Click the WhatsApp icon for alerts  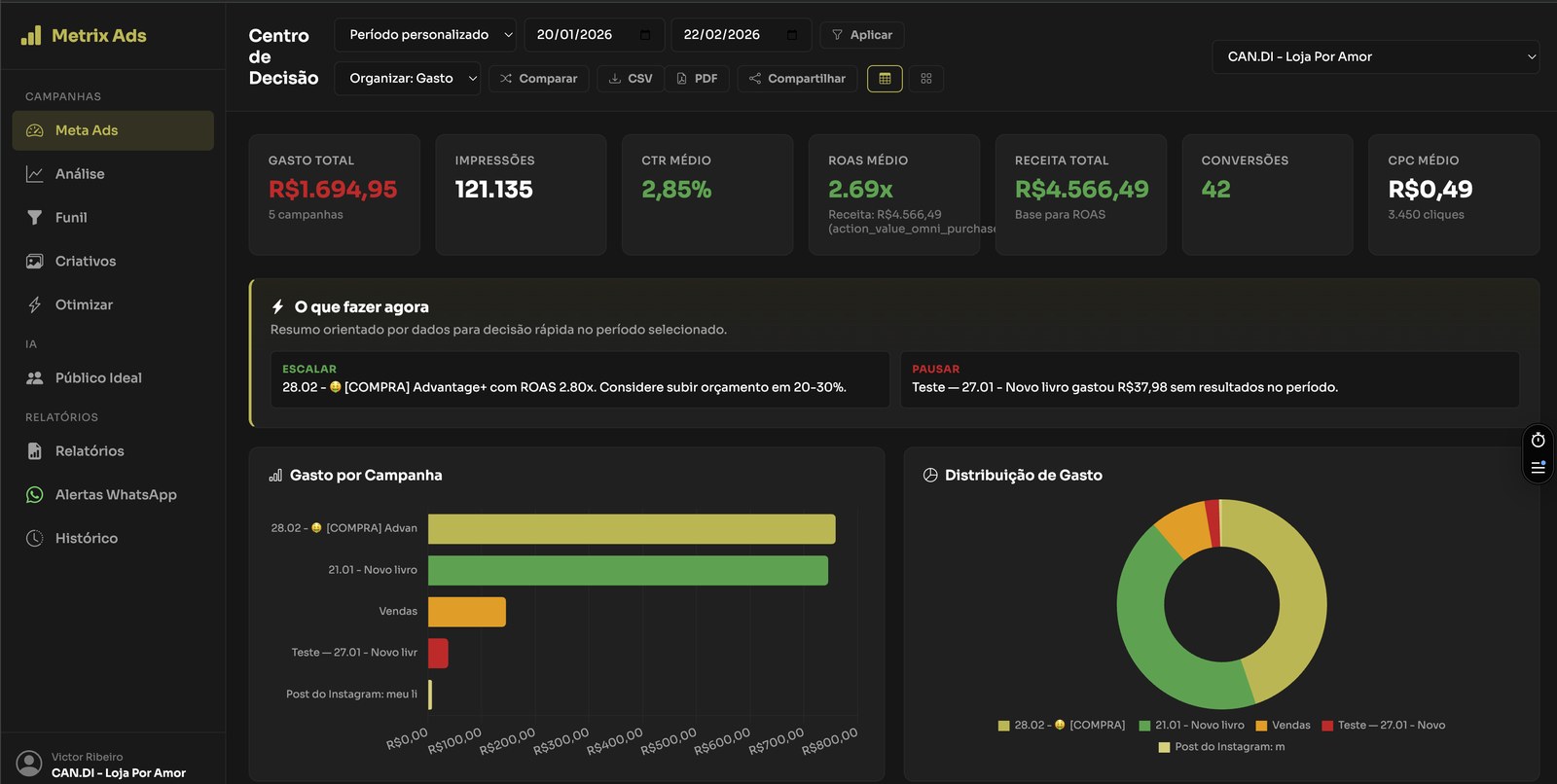tap(35, 495)
